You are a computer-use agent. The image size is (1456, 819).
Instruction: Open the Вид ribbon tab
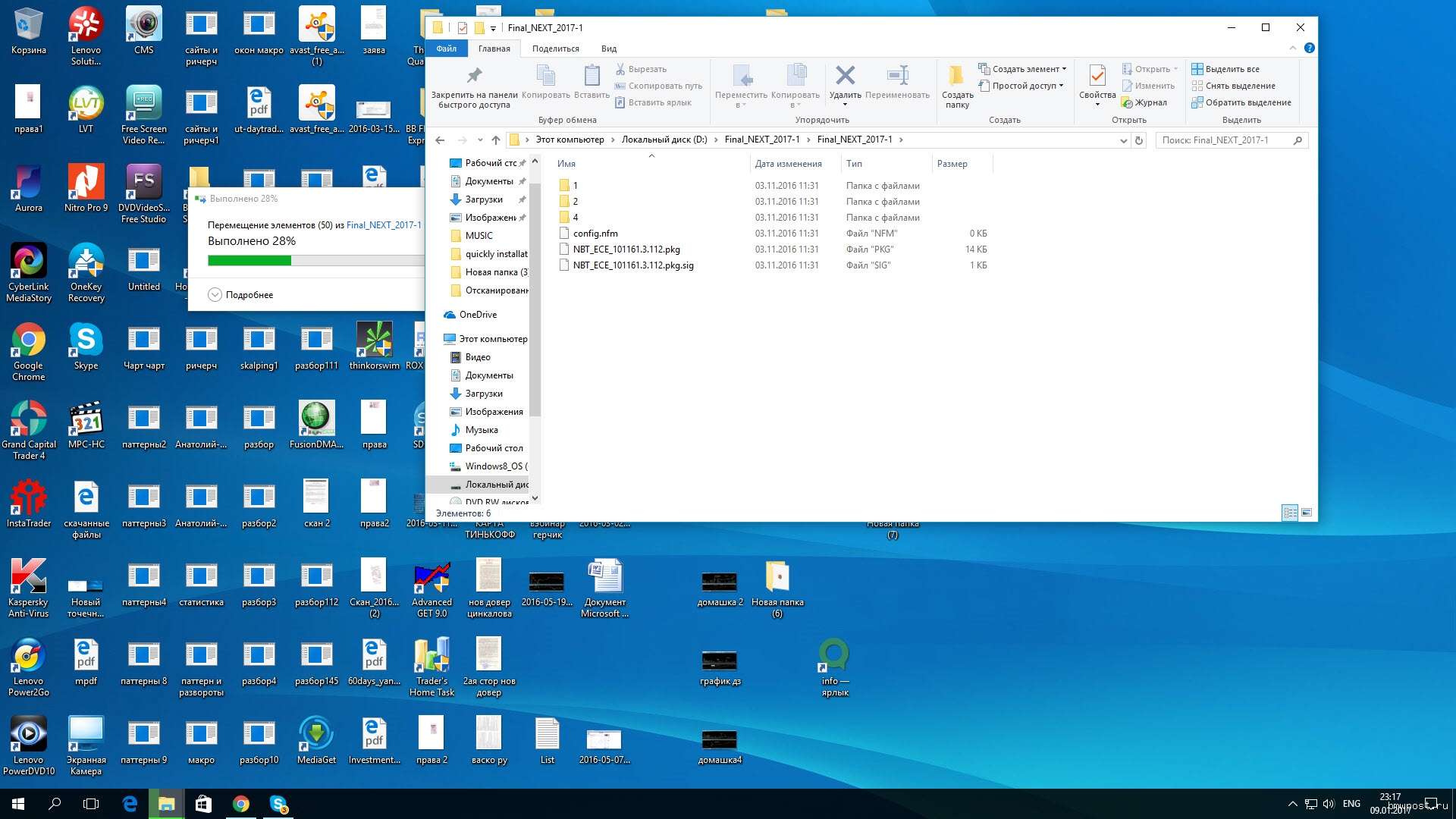608,49
